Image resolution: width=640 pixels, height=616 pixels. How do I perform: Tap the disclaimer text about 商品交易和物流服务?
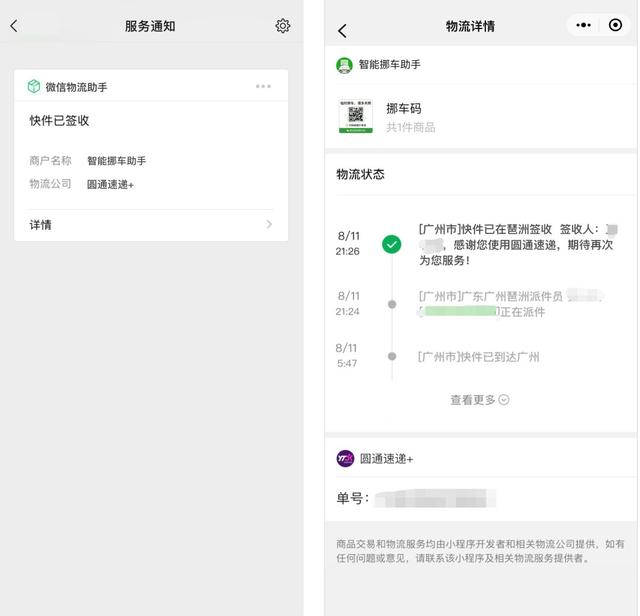click(480, 551)
